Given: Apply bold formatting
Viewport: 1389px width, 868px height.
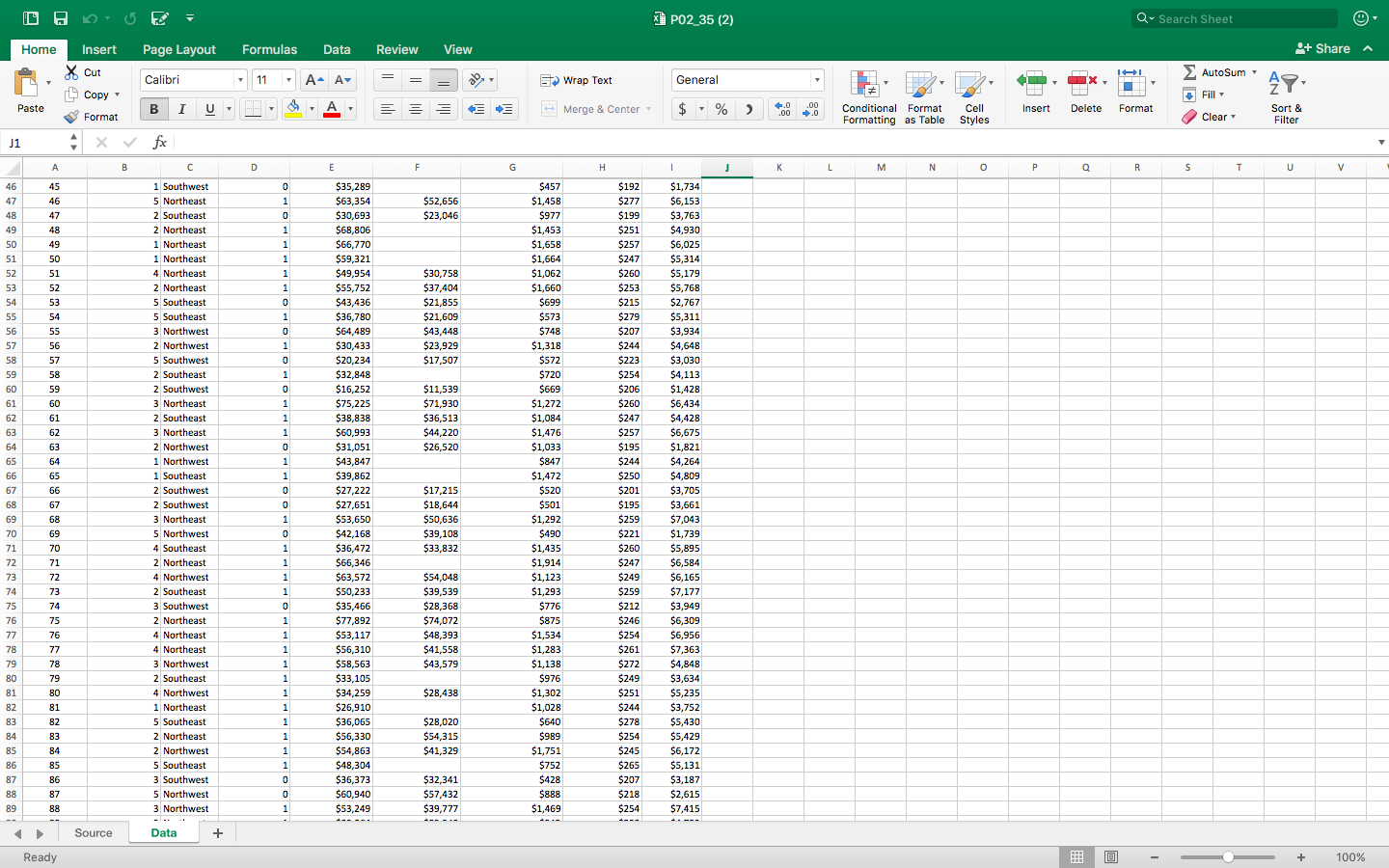Looking at the screenshot, I should [x=152, y=109].
